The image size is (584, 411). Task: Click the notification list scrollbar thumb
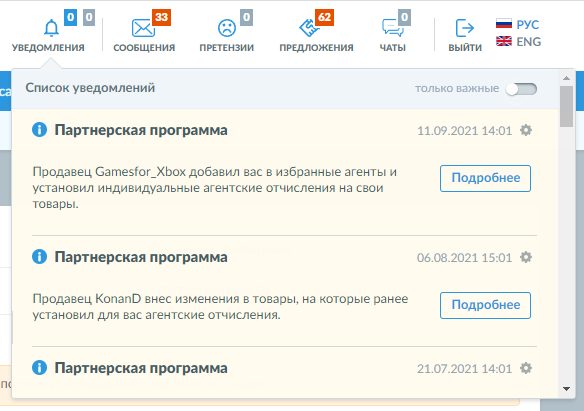click(x=566, y=106)
